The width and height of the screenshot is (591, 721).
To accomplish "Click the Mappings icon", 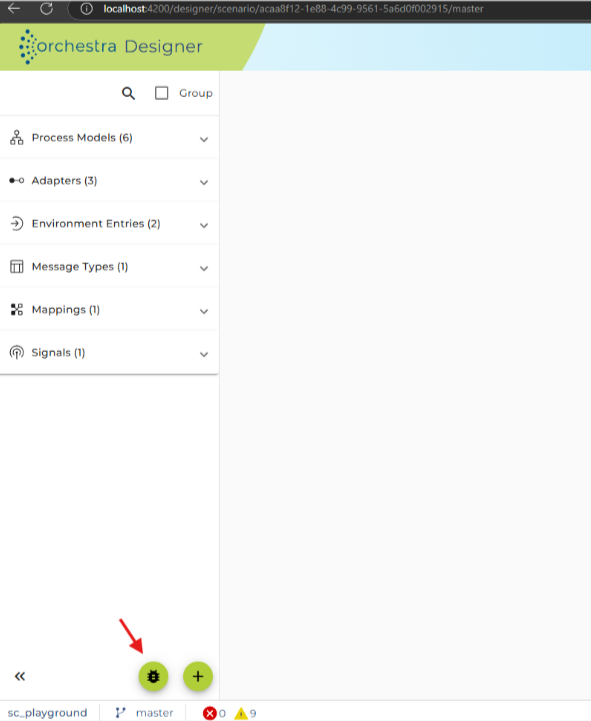I will tap(17, 309).
